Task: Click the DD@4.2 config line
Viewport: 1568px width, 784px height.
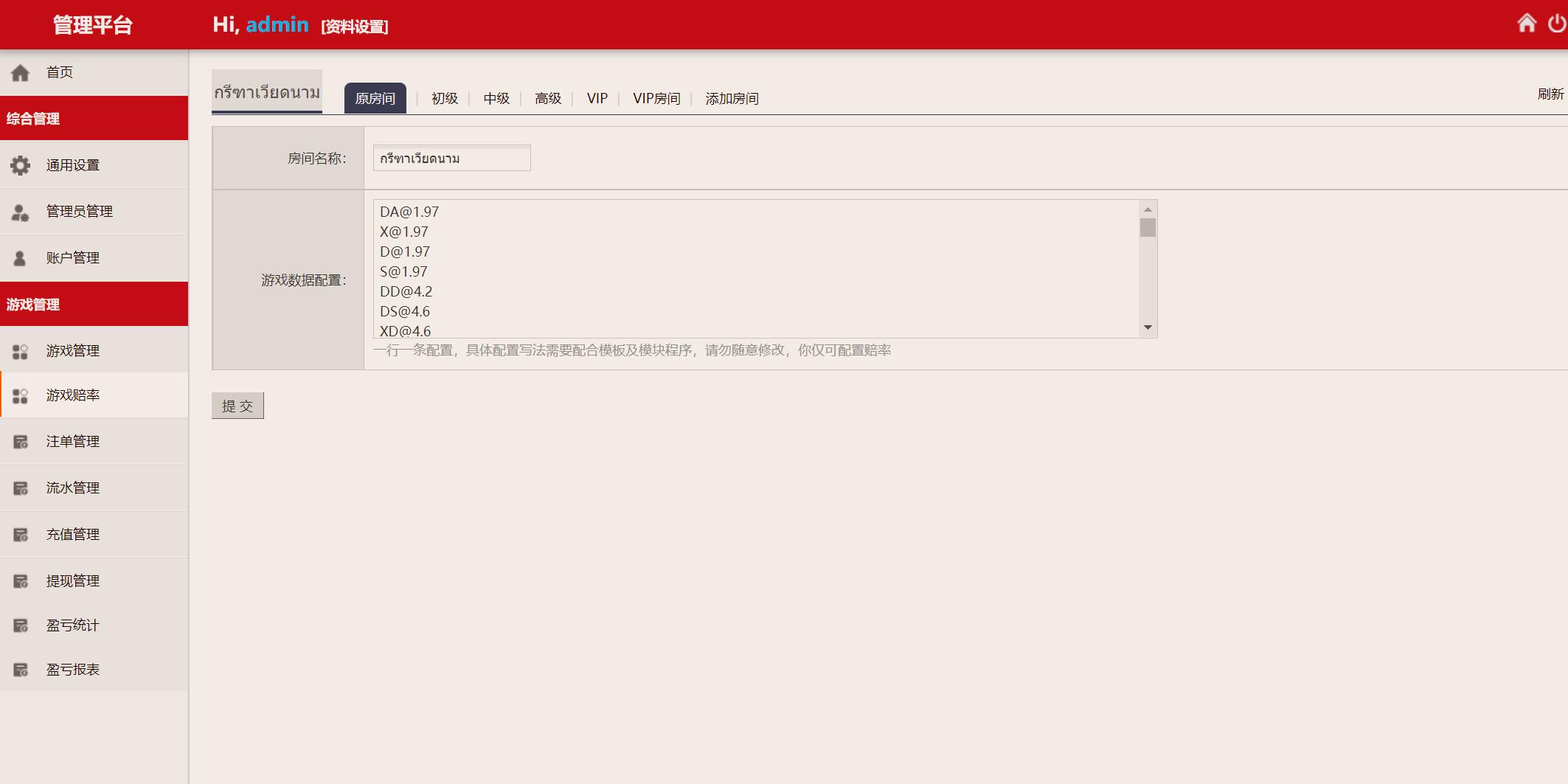Action: tap(406, 291)
